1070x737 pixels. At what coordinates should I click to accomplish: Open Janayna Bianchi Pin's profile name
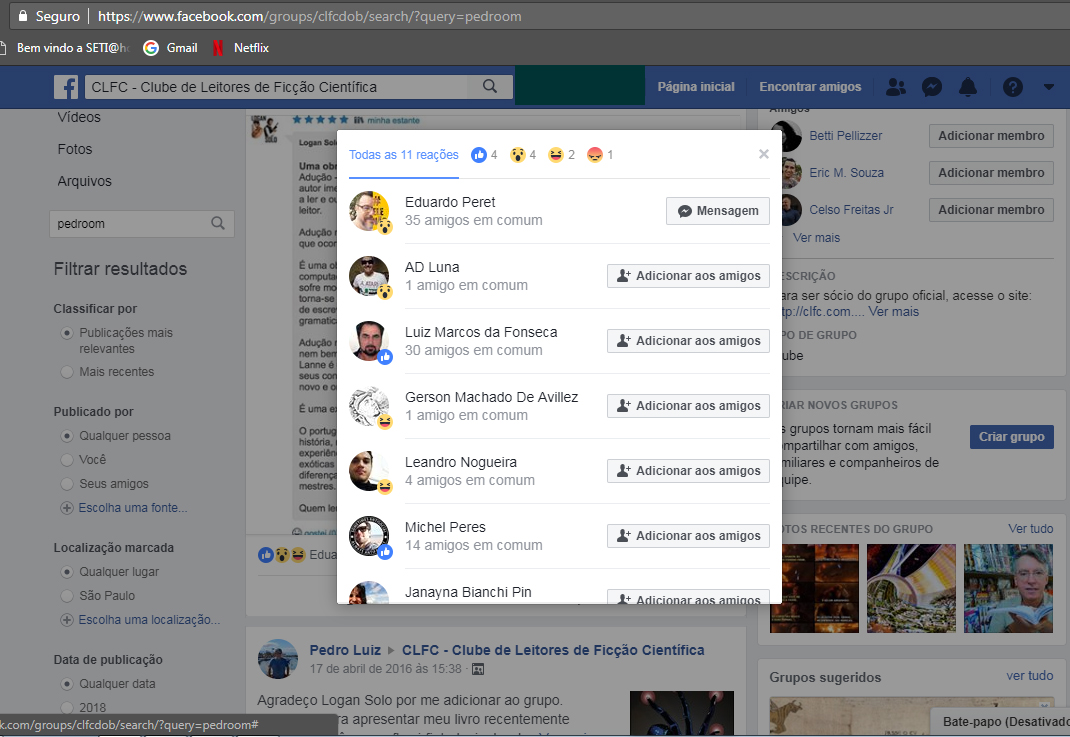click(468, 592)
